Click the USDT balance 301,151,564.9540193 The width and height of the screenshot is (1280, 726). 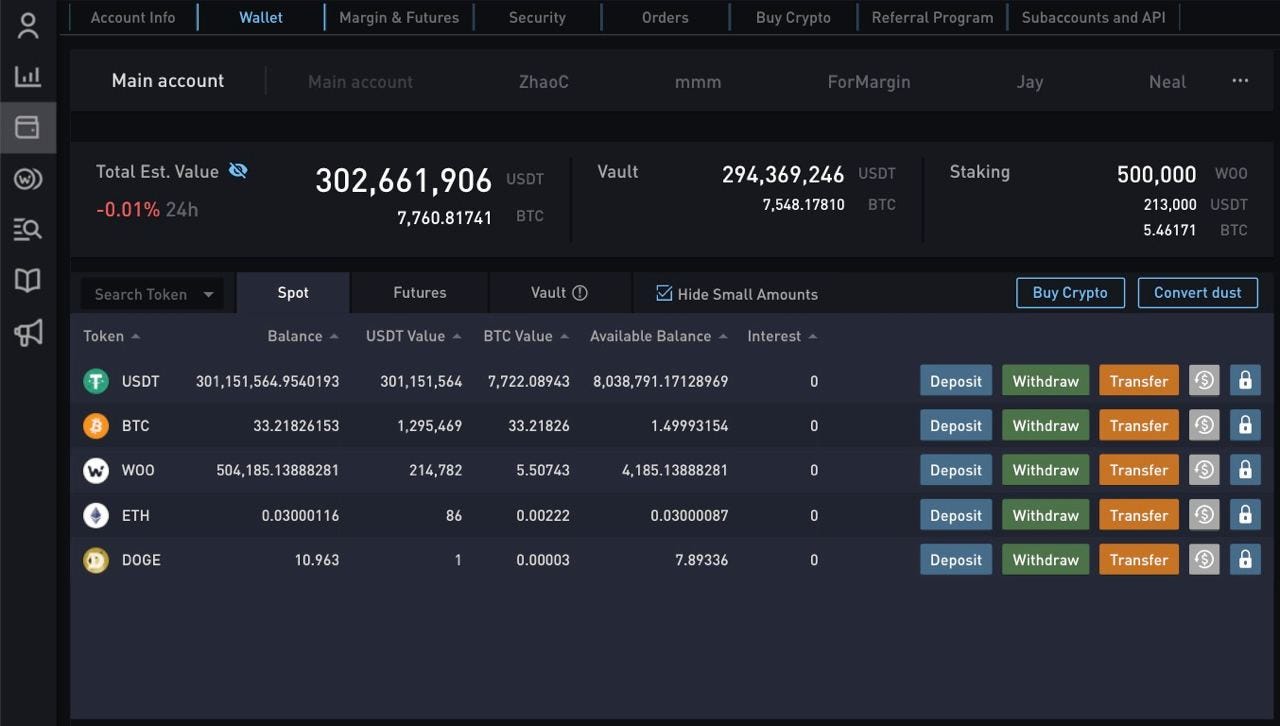[267, 381]
